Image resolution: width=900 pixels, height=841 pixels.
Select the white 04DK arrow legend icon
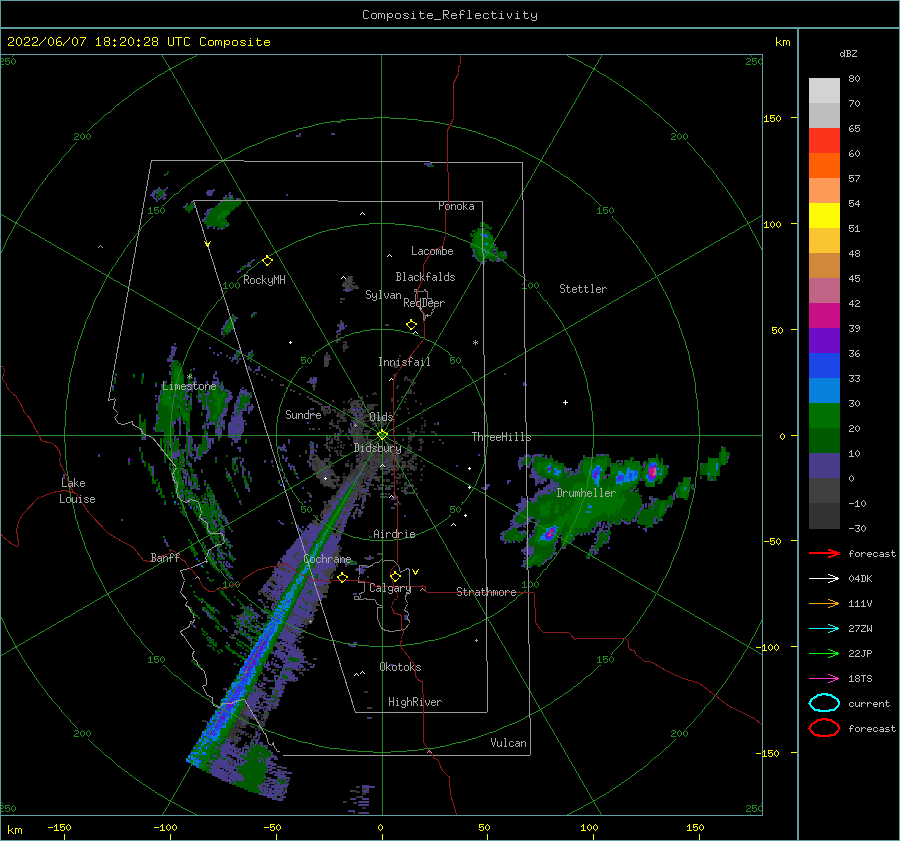824,578
